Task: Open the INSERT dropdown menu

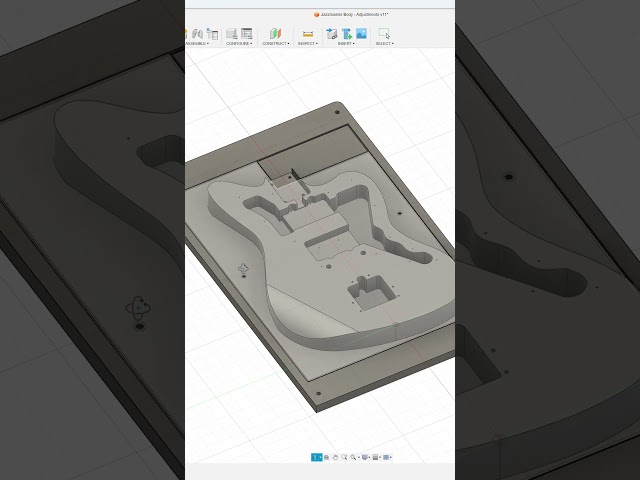Action: pos(346,43)
